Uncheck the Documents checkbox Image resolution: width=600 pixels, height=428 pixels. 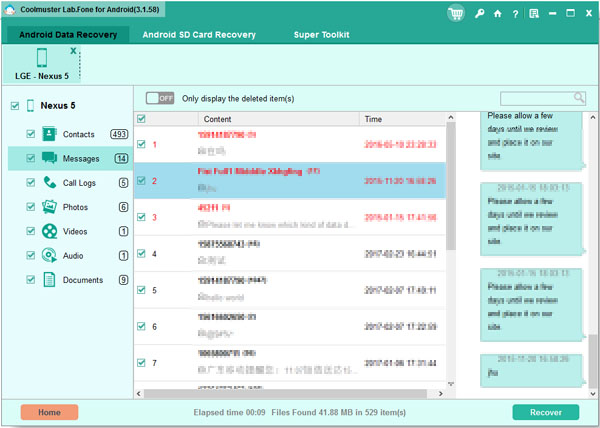click(x=31, y=280)
